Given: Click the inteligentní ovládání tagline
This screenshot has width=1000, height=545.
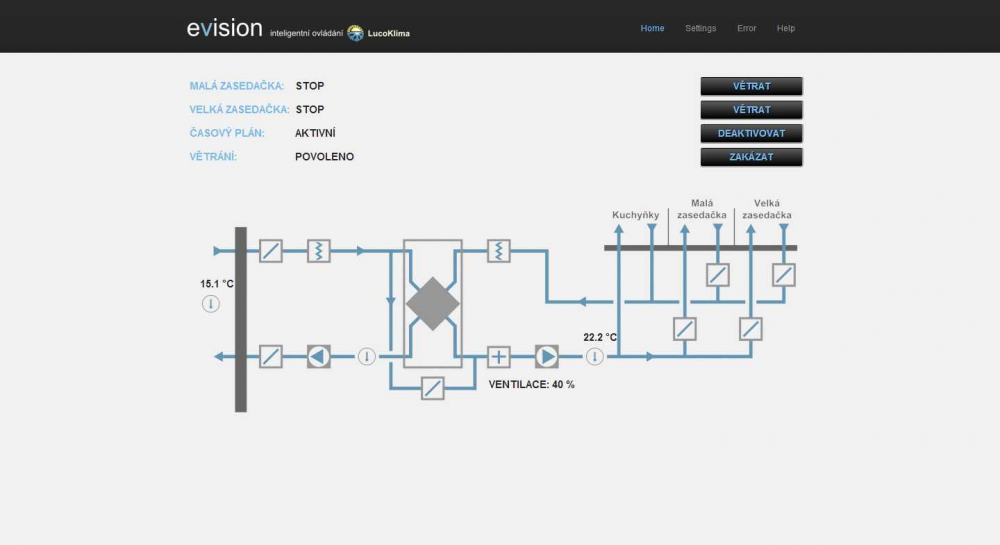Looking at the screenshot, I should 306,33.
